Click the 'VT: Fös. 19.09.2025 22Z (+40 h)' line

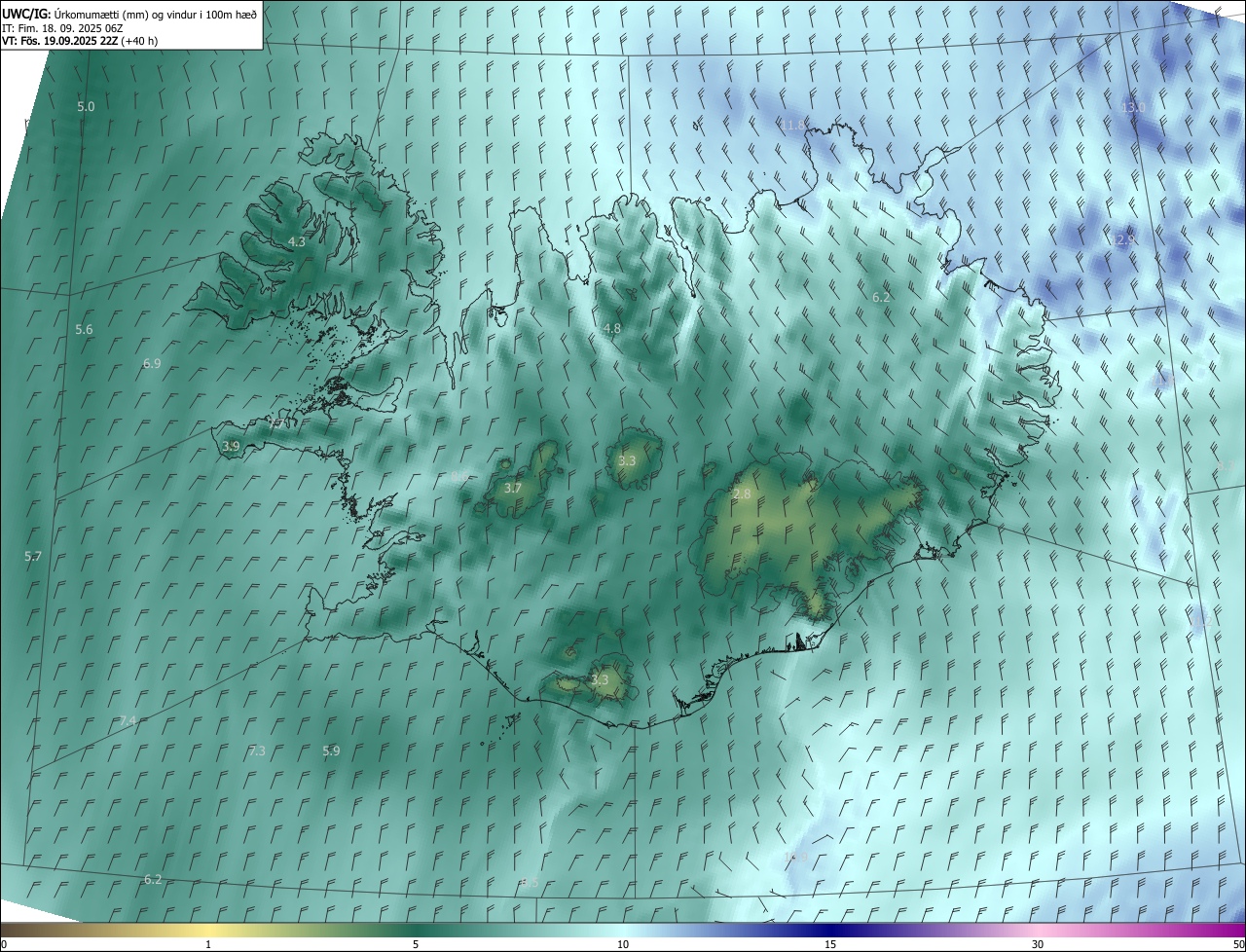80,41
